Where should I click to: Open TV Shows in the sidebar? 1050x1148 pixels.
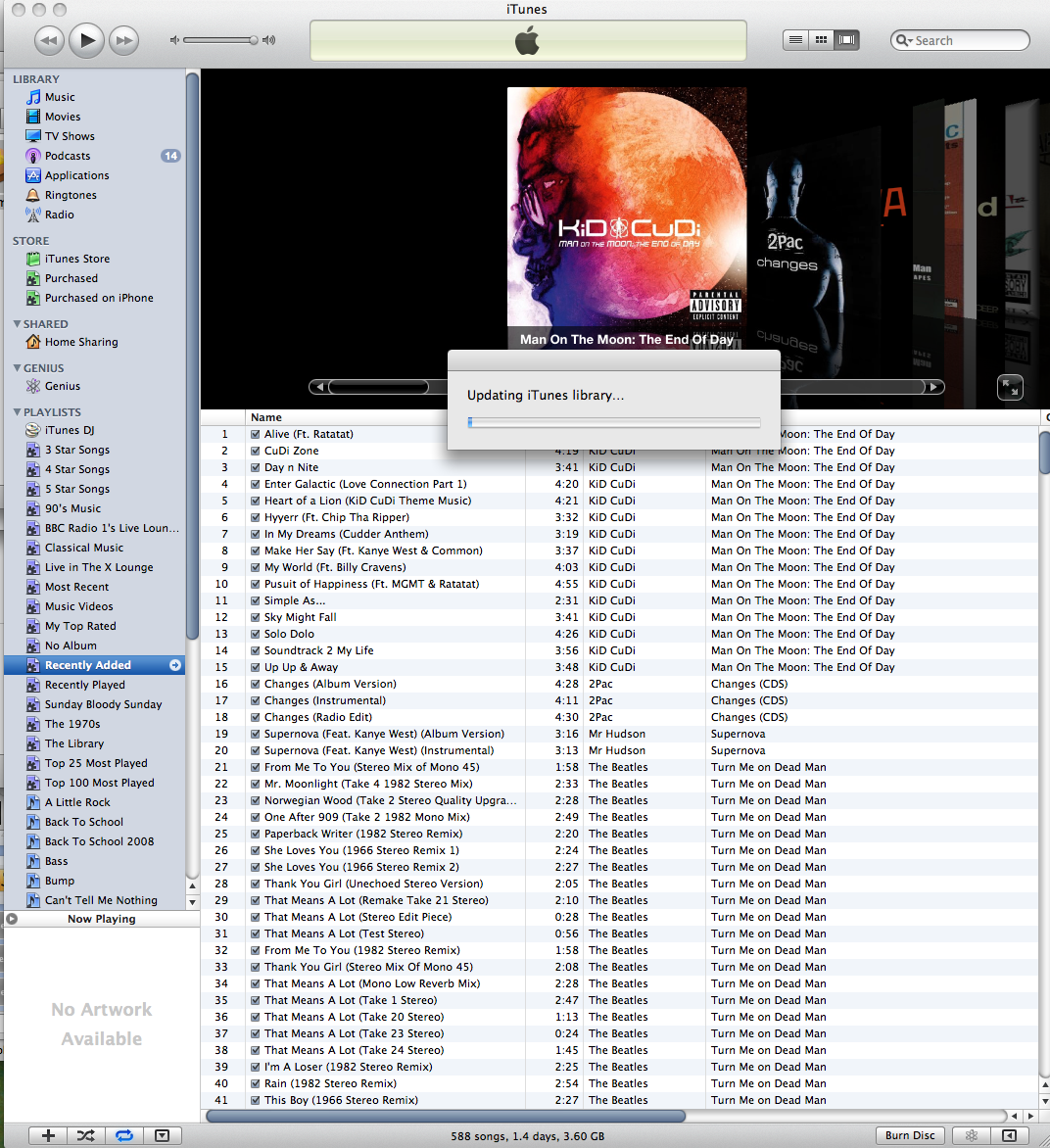click(70, 136)
